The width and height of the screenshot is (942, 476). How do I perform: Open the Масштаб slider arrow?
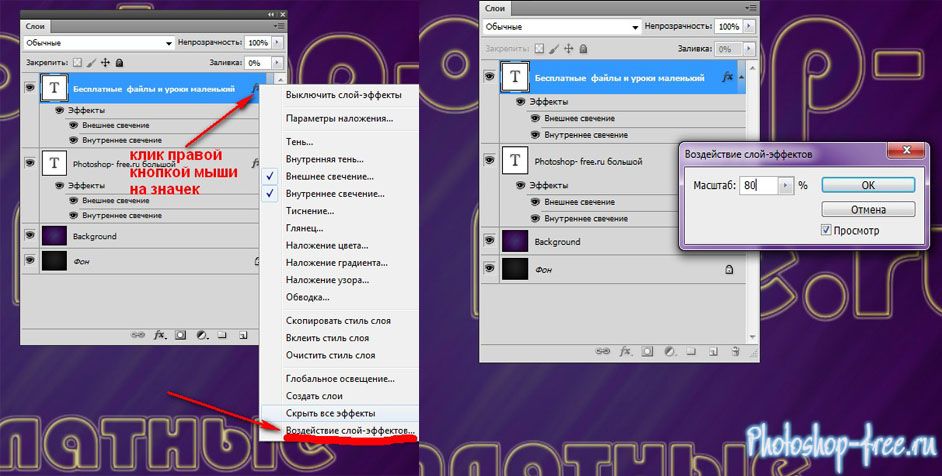(x=786, y=186)
